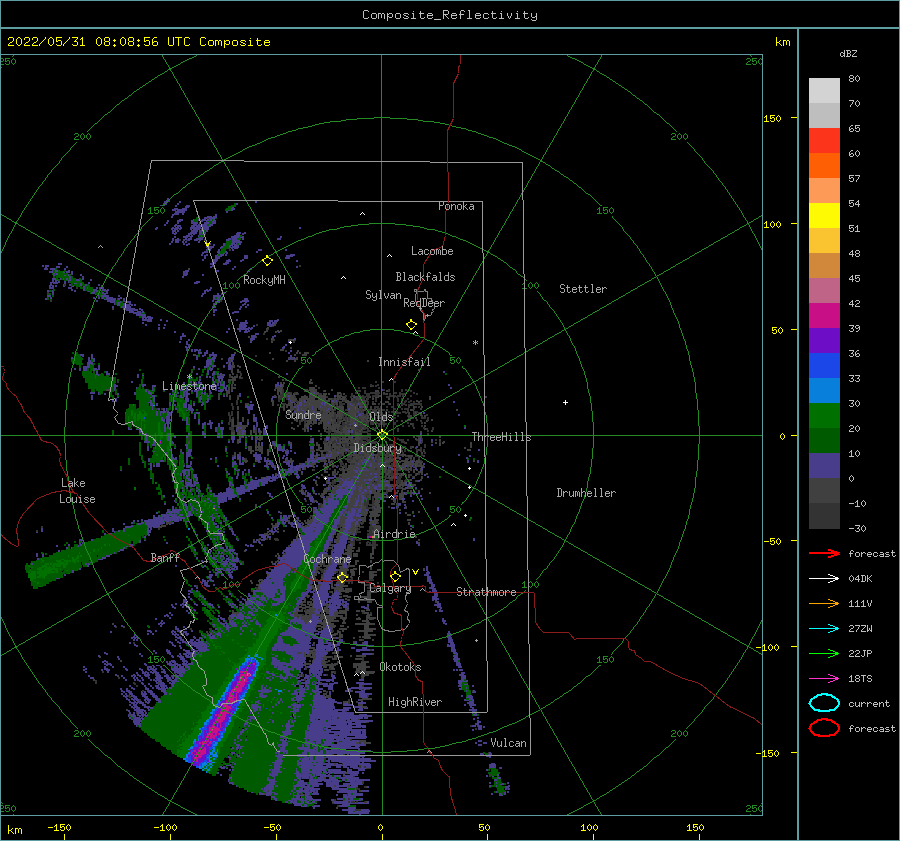The height and width of the screenshot is (841, 900).
Task: Click the Limestone label
Action: pyautogui.click(x=189, y=386)
